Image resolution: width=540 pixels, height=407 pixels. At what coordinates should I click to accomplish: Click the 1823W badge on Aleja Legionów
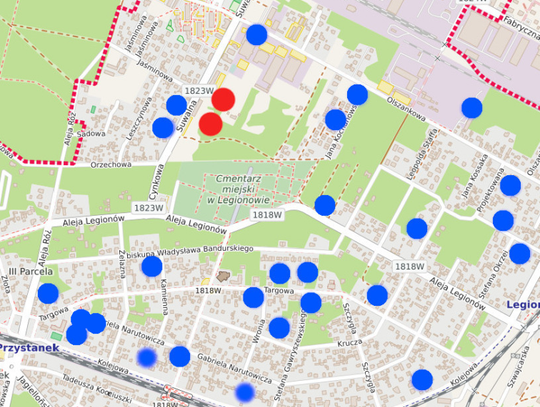tap(148, 208)
